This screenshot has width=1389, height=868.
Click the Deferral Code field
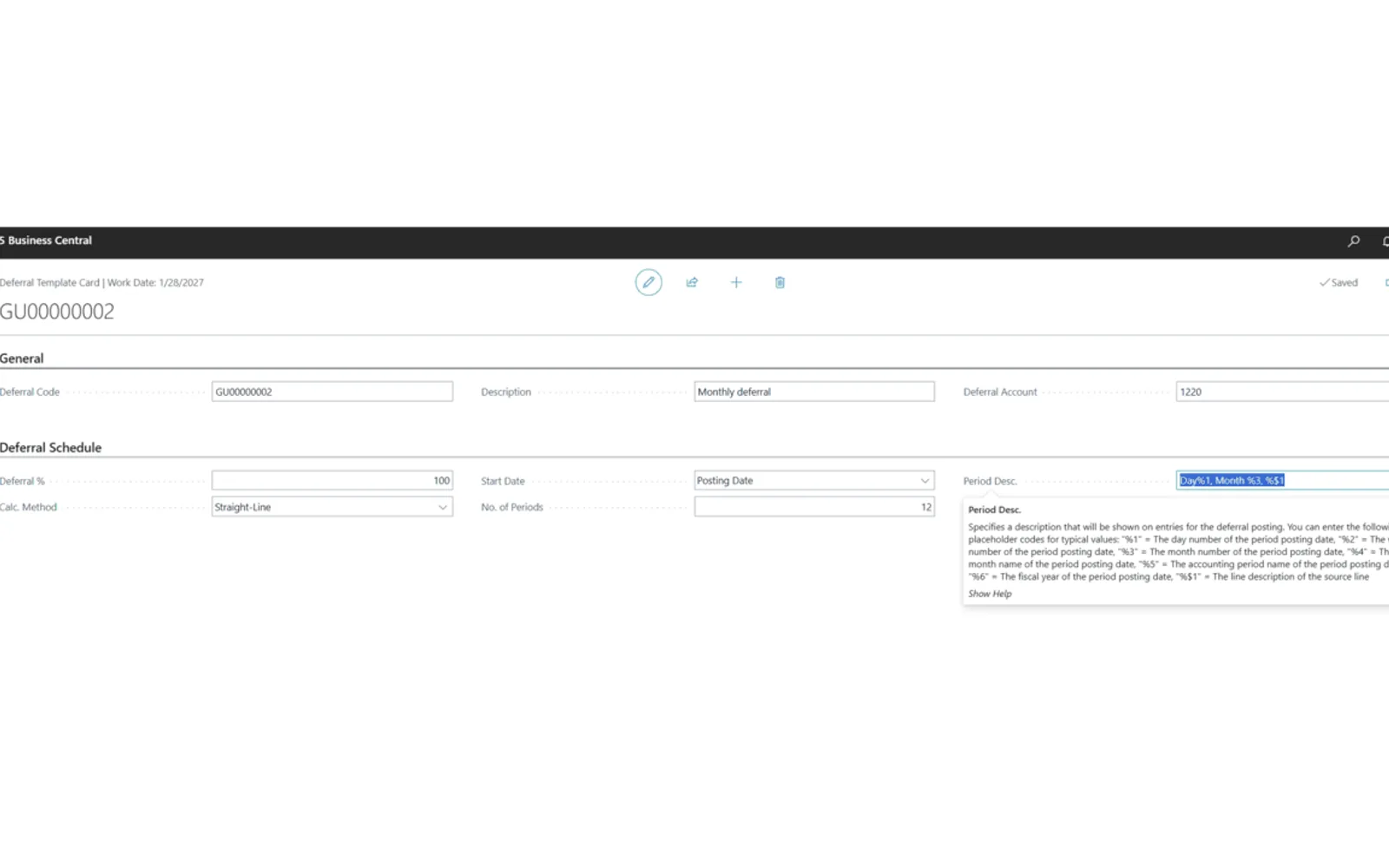(332, 391)
